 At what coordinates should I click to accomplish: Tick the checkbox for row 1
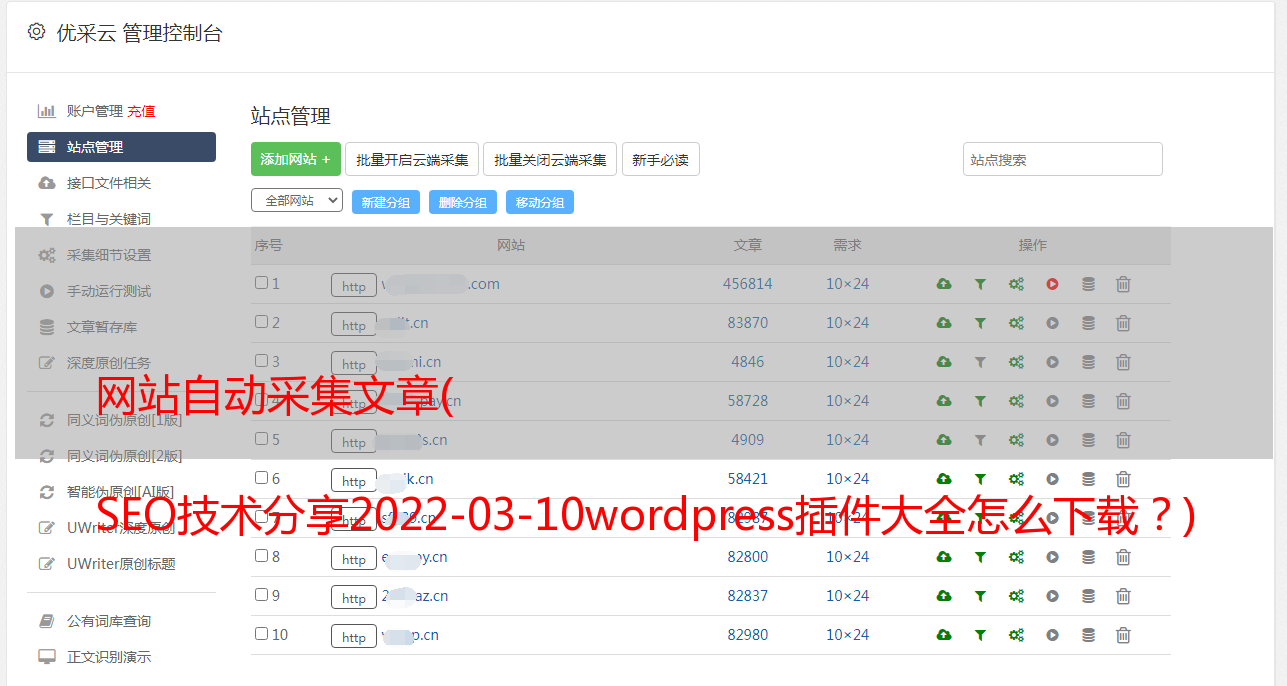(x=261, y=283)
